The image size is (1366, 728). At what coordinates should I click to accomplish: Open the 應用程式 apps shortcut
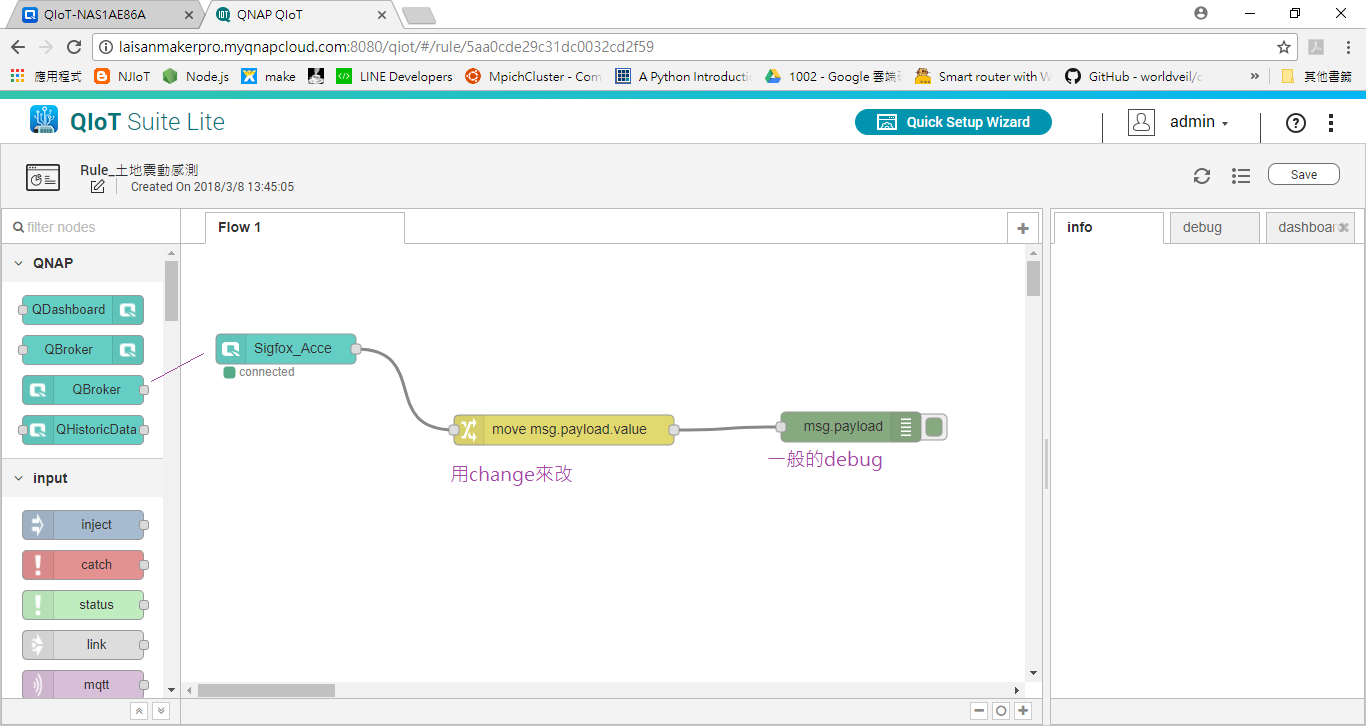click(46, 76)
